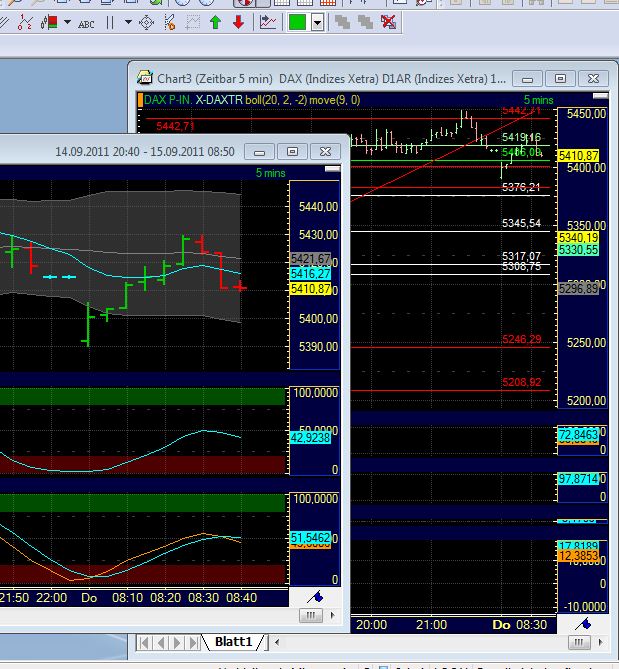619x669 pixels.
Task: Click the chart-with-arrow indicator icon
Action: pyautogui.click(x=268, y=22)
